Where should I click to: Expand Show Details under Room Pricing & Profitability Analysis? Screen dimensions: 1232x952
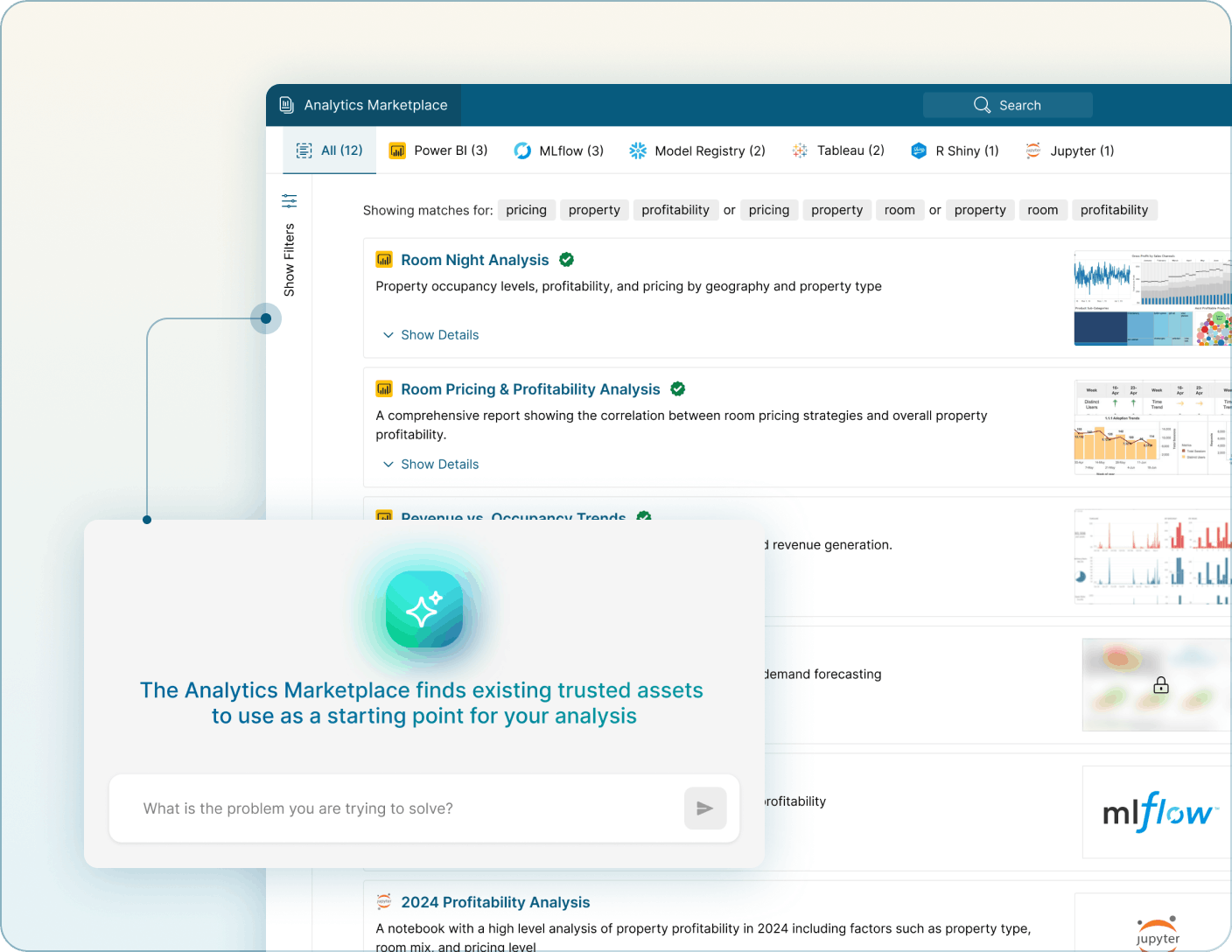430,464
